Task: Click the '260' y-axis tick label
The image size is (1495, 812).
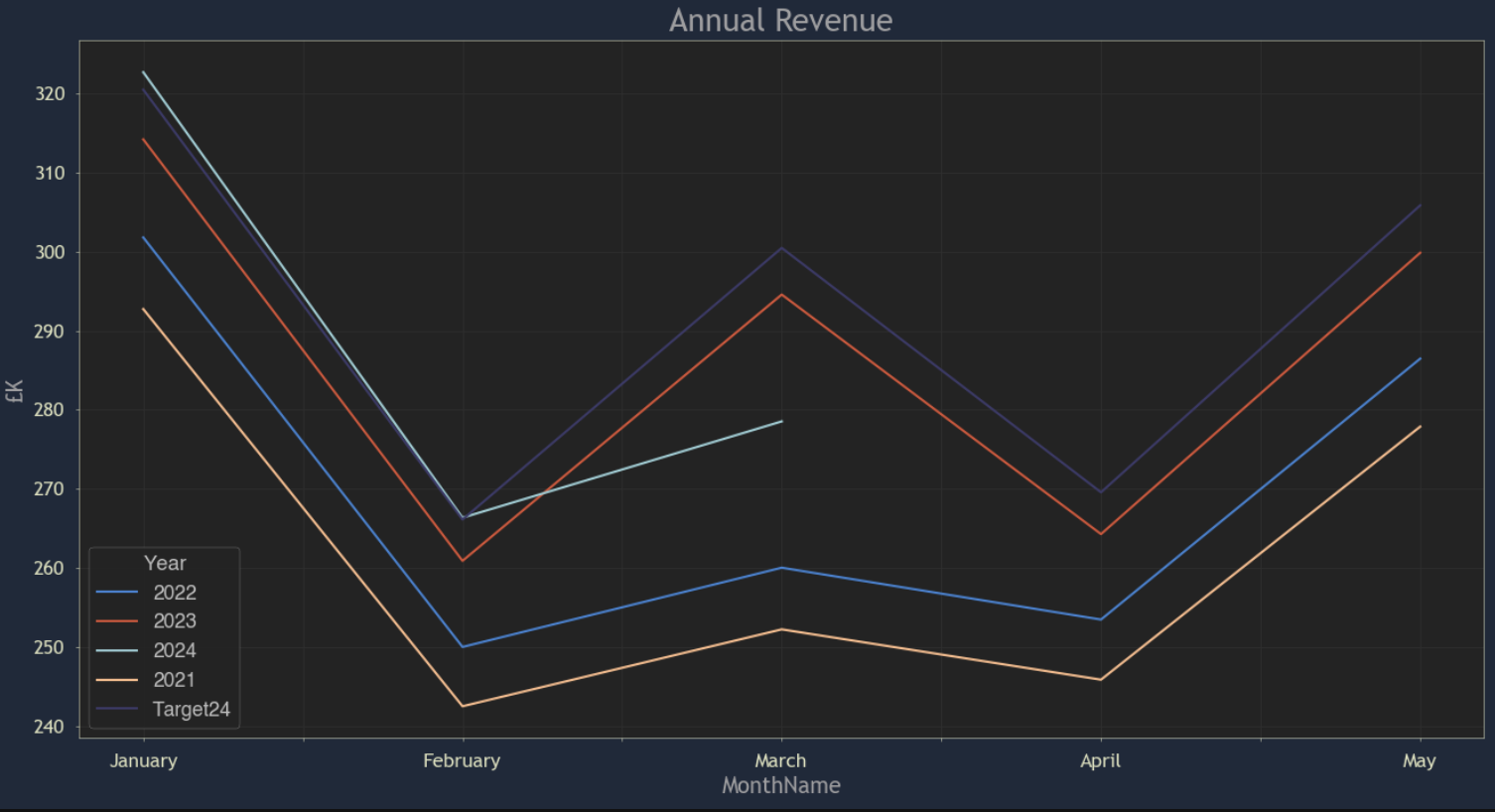Action: tap(50, 569)
